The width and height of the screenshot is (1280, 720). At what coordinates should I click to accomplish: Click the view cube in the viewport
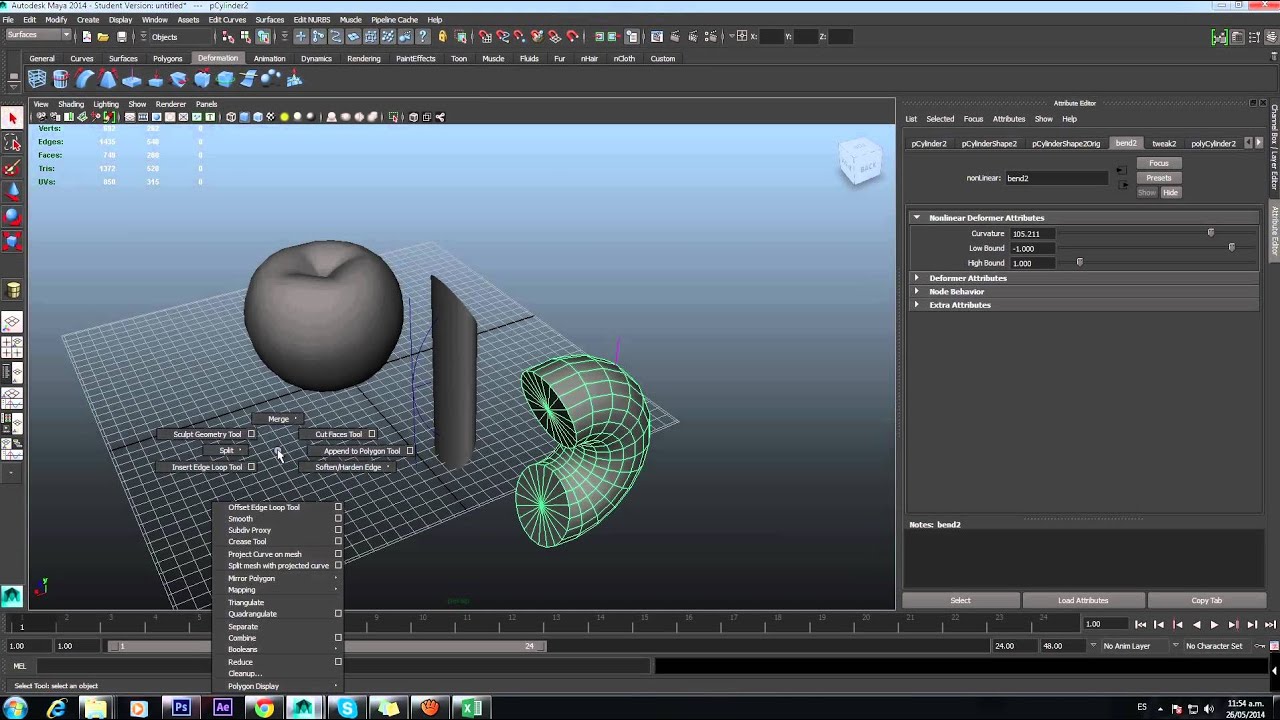click(x=860, y=161)
